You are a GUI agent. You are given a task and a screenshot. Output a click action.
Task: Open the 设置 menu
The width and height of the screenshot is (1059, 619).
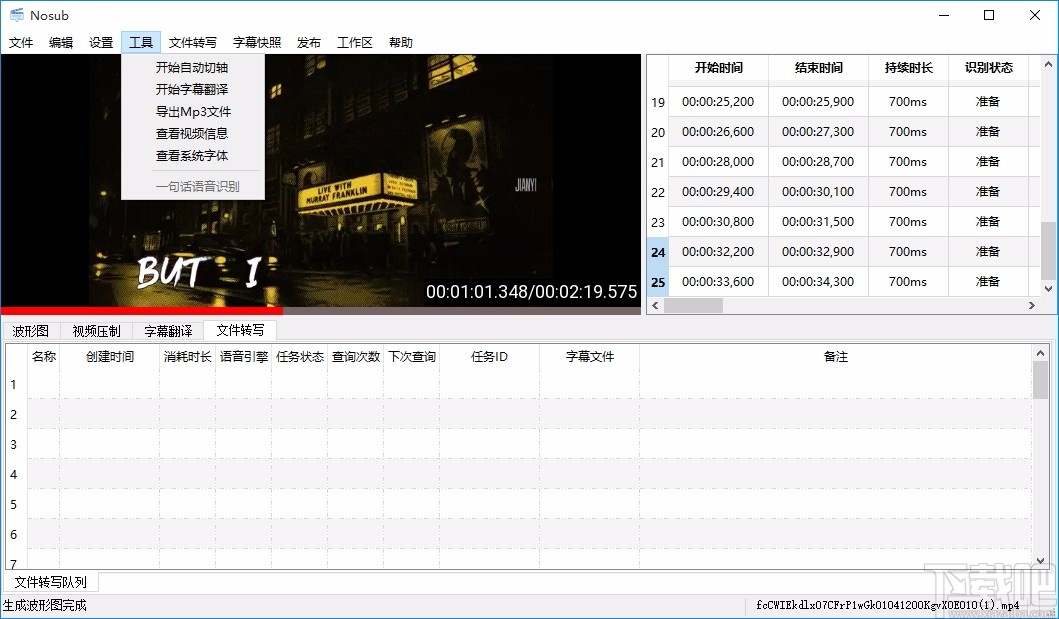tap(101, 43)
